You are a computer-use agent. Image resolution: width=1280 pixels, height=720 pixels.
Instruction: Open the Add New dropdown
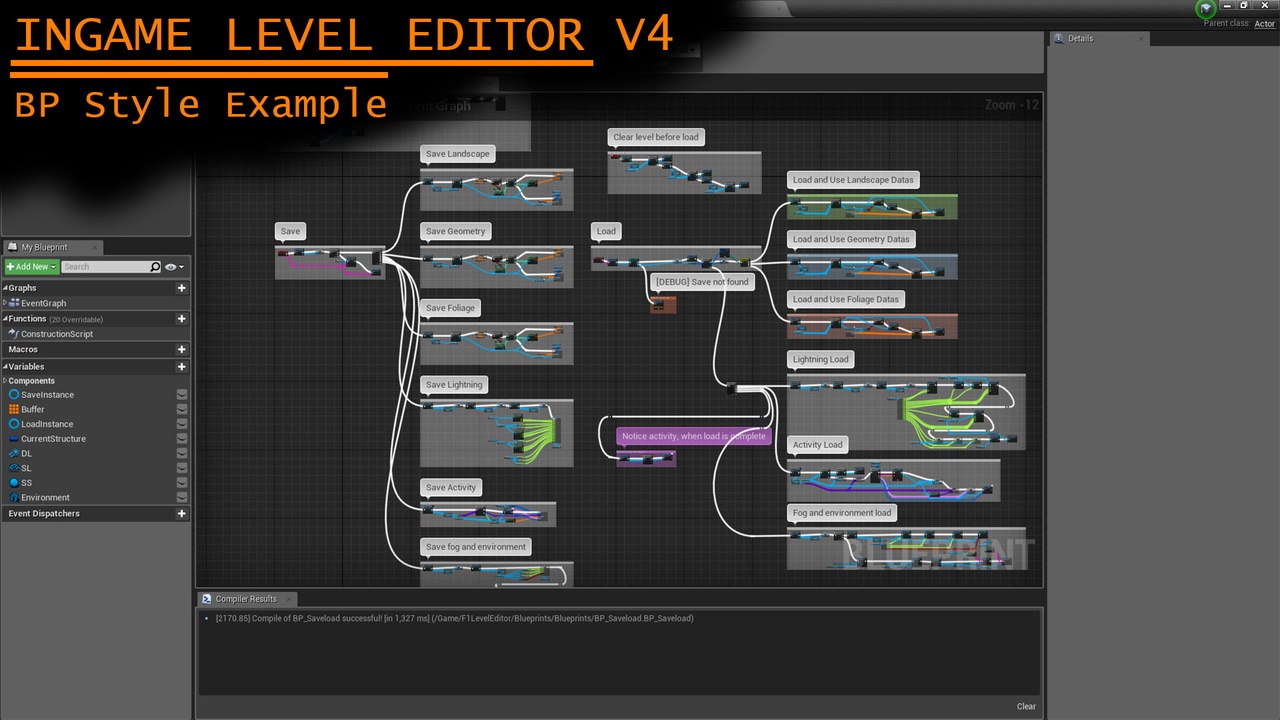coord(30,267)
